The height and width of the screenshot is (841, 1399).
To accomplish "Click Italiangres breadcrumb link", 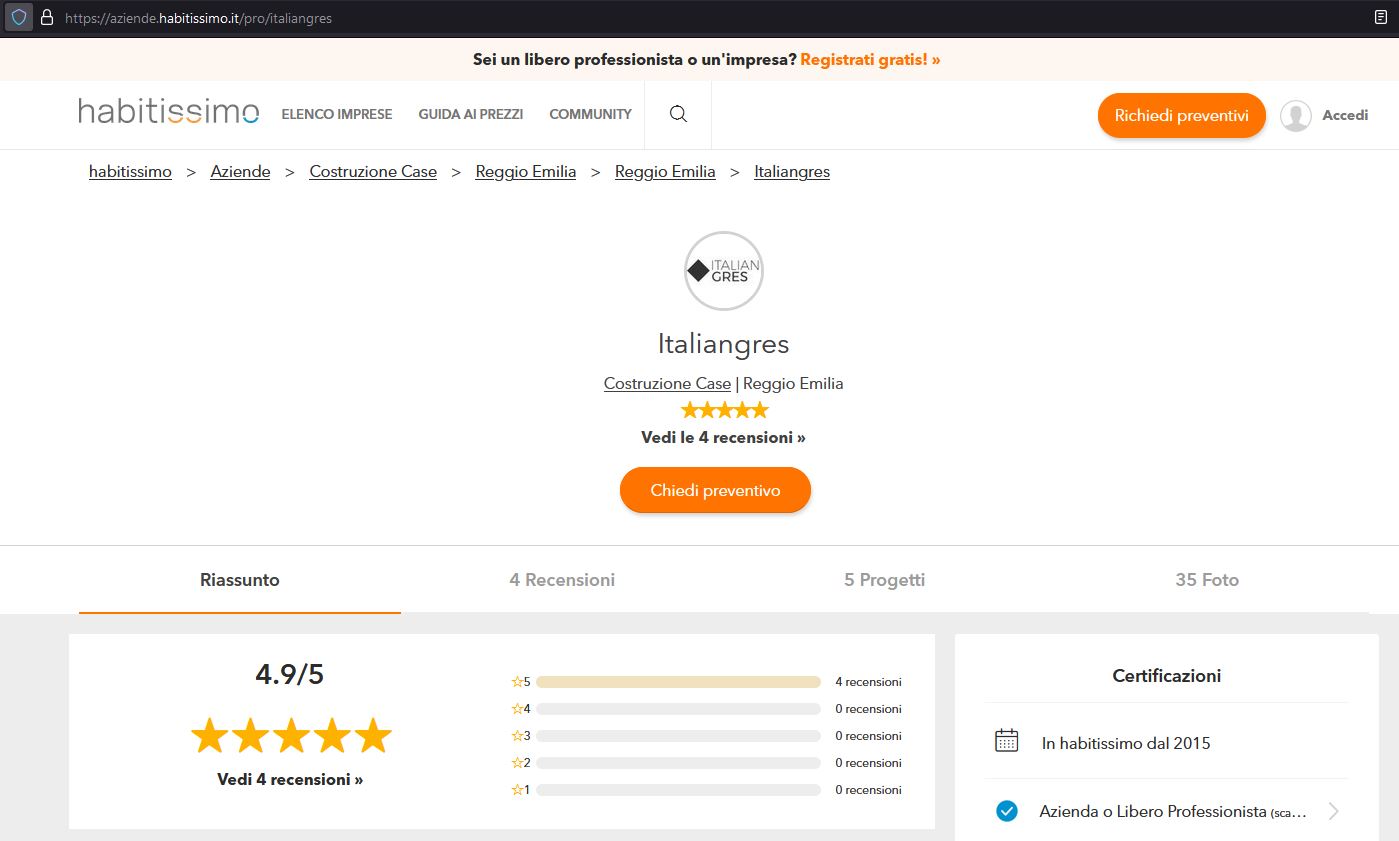I will click(792, 172).
